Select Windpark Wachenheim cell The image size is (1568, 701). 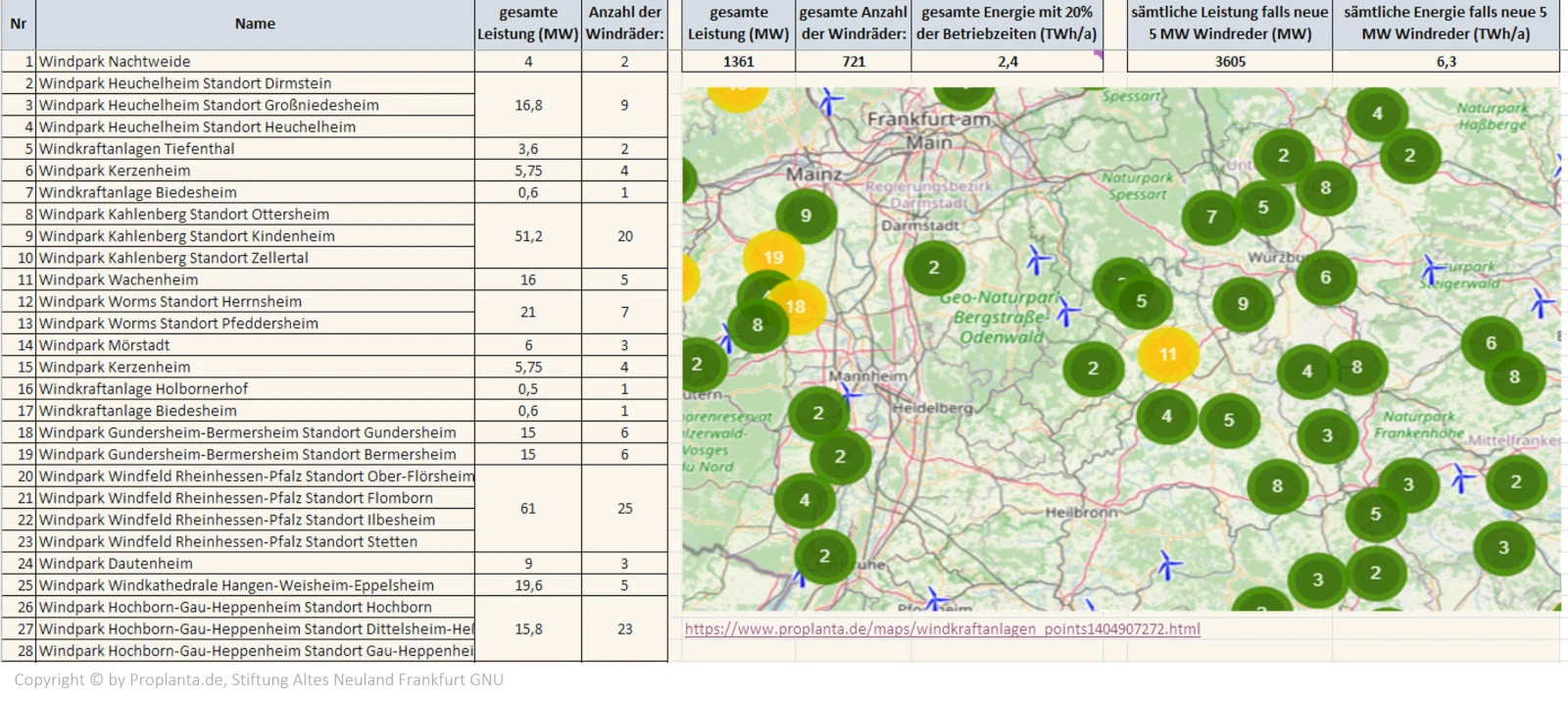pos(255,280)
